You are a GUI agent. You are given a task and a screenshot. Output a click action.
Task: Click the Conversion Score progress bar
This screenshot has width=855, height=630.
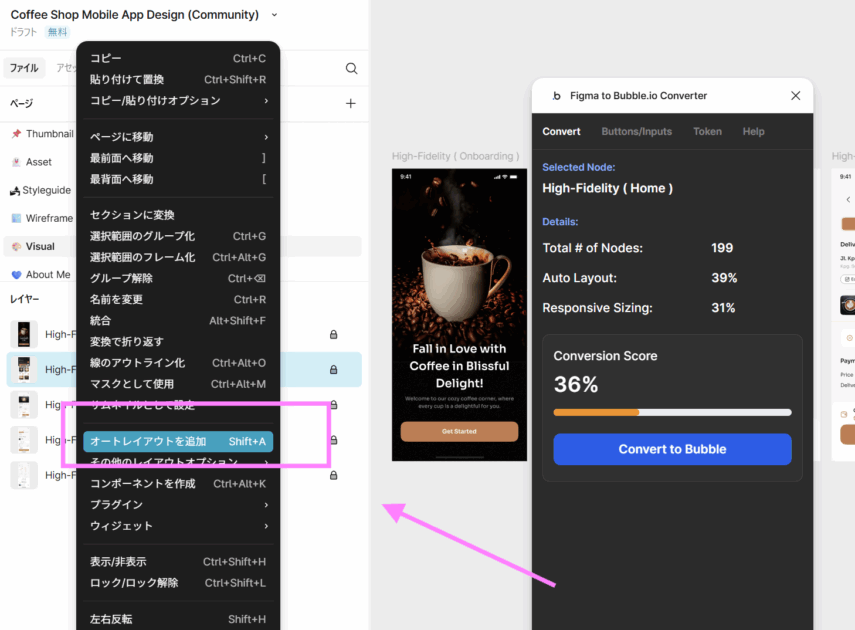tap(672, 412)
